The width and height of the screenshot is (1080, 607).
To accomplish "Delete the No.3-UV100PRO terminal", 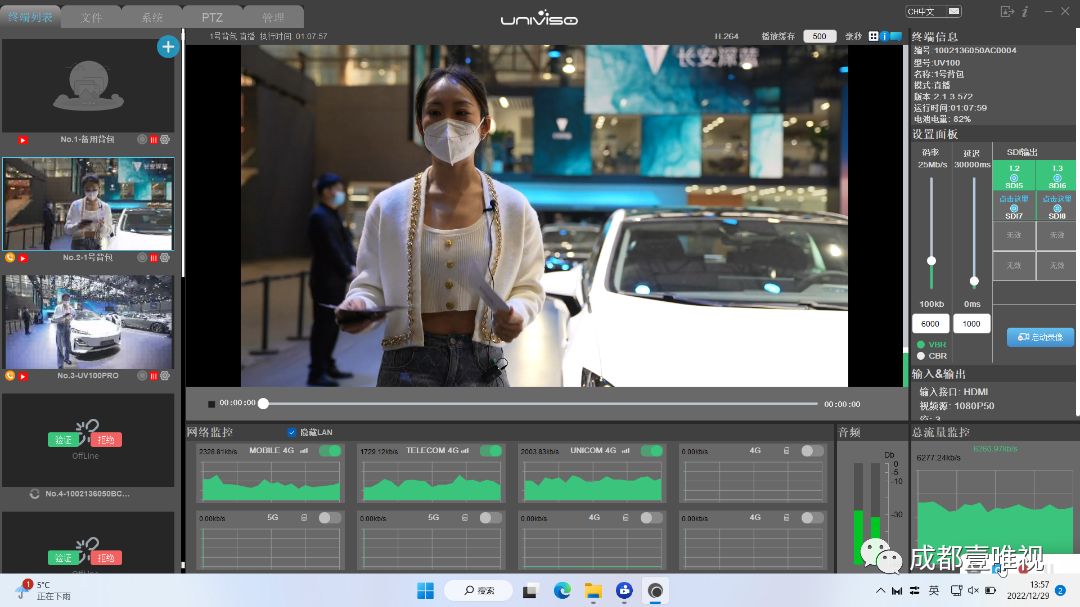I will (x=154, y=376).
